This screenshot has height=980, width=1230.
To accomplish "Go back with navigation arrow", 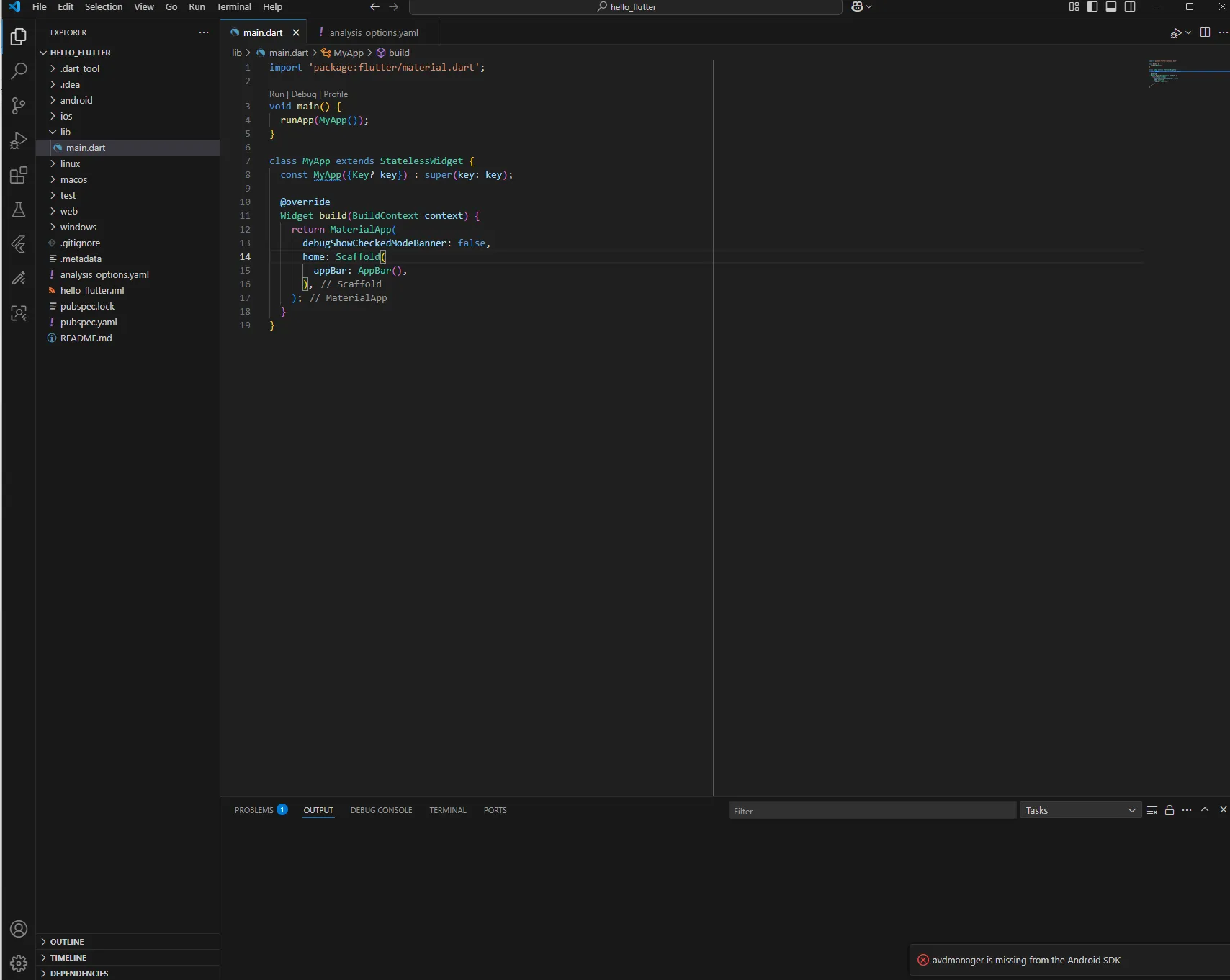I will click(374, 6).
